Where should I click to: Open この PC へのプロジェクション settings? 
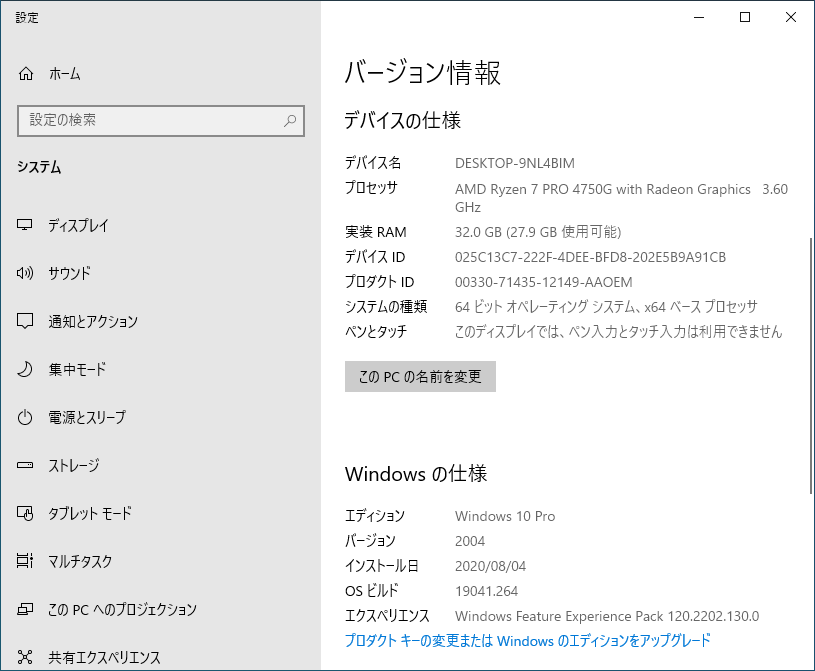(117, 608)
